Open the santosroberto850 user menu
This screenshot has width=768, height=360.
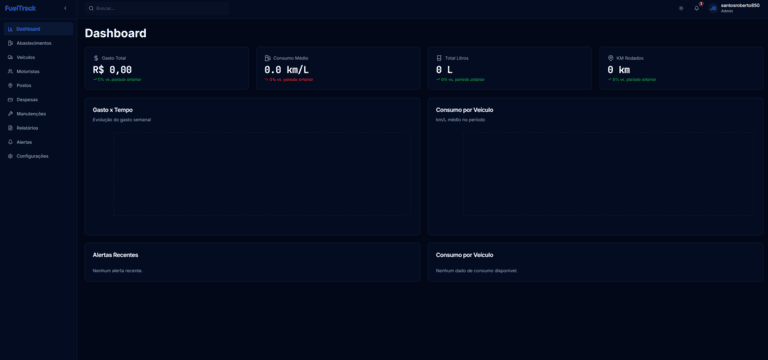point(740,8)
